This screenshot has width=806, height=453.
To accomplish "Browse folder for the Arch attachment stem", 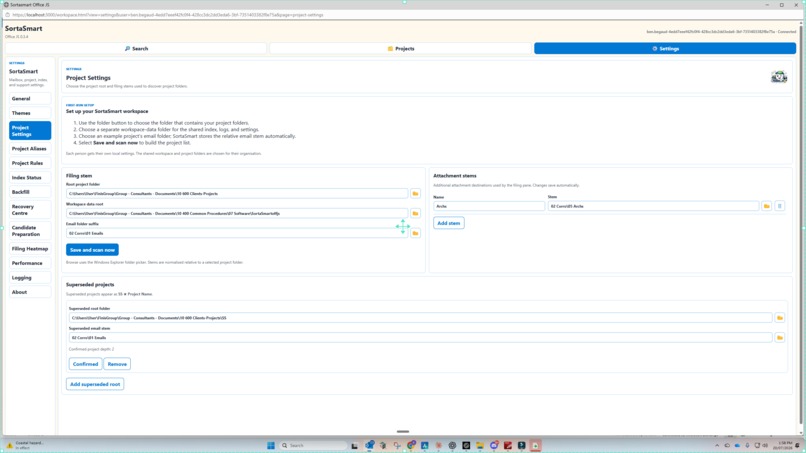I will tap(766, 206).
